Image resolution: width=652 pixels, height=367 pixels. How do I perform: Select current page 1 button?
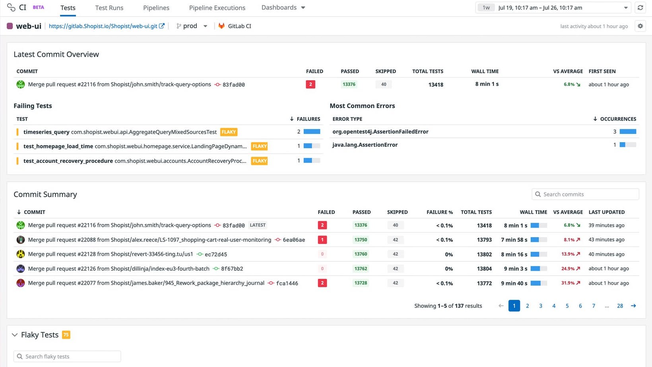tap(514, 306)
